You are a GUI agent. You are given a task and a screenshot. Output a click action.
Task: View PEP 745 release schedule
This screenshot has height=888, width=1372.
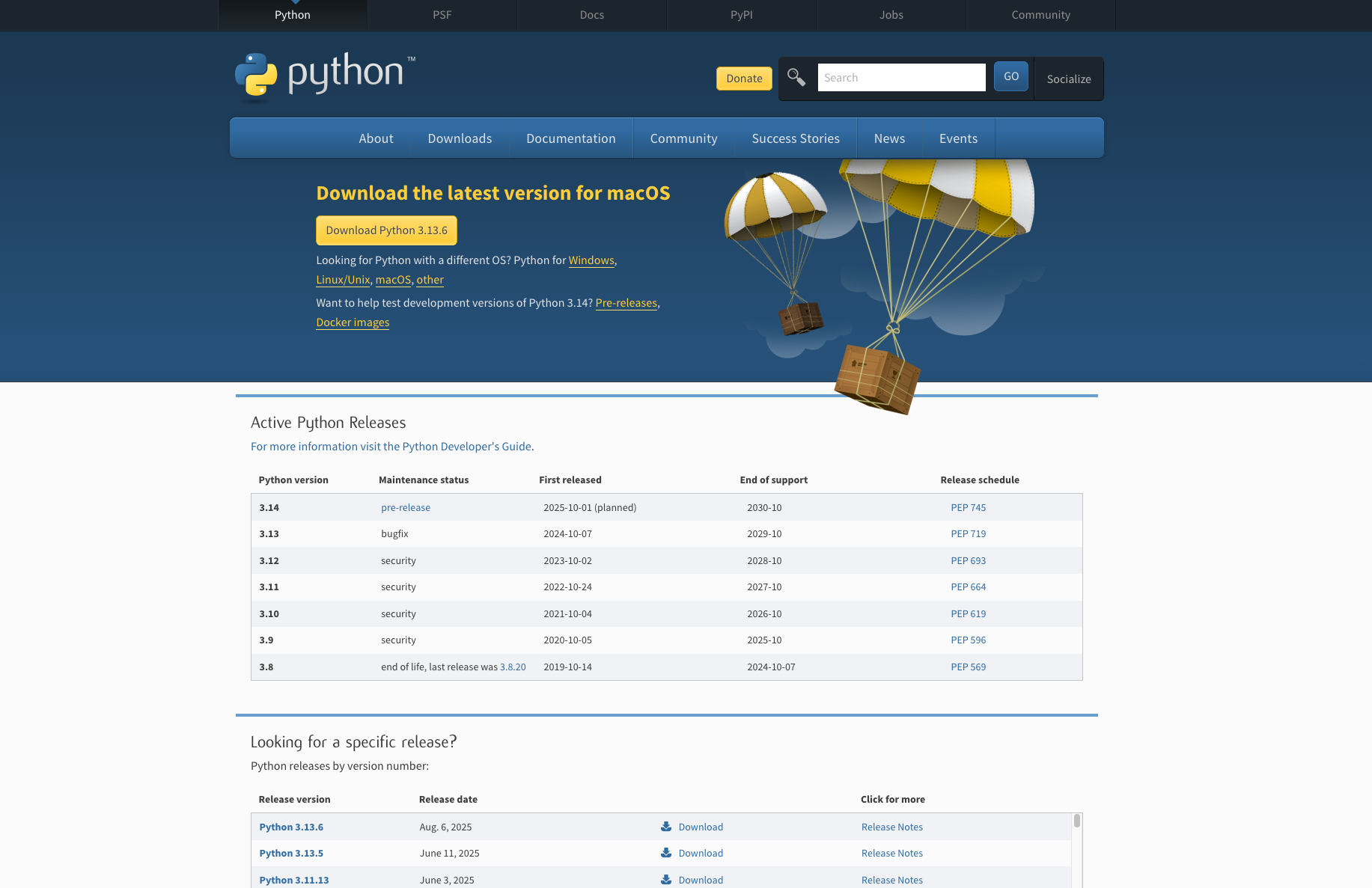click(968, 507)
